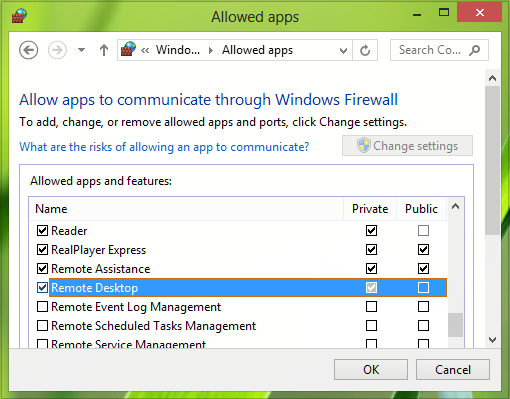This screenshot has width=510, height=399.
Task: Open the recent locations dropdown arrow
Action: 81,50
